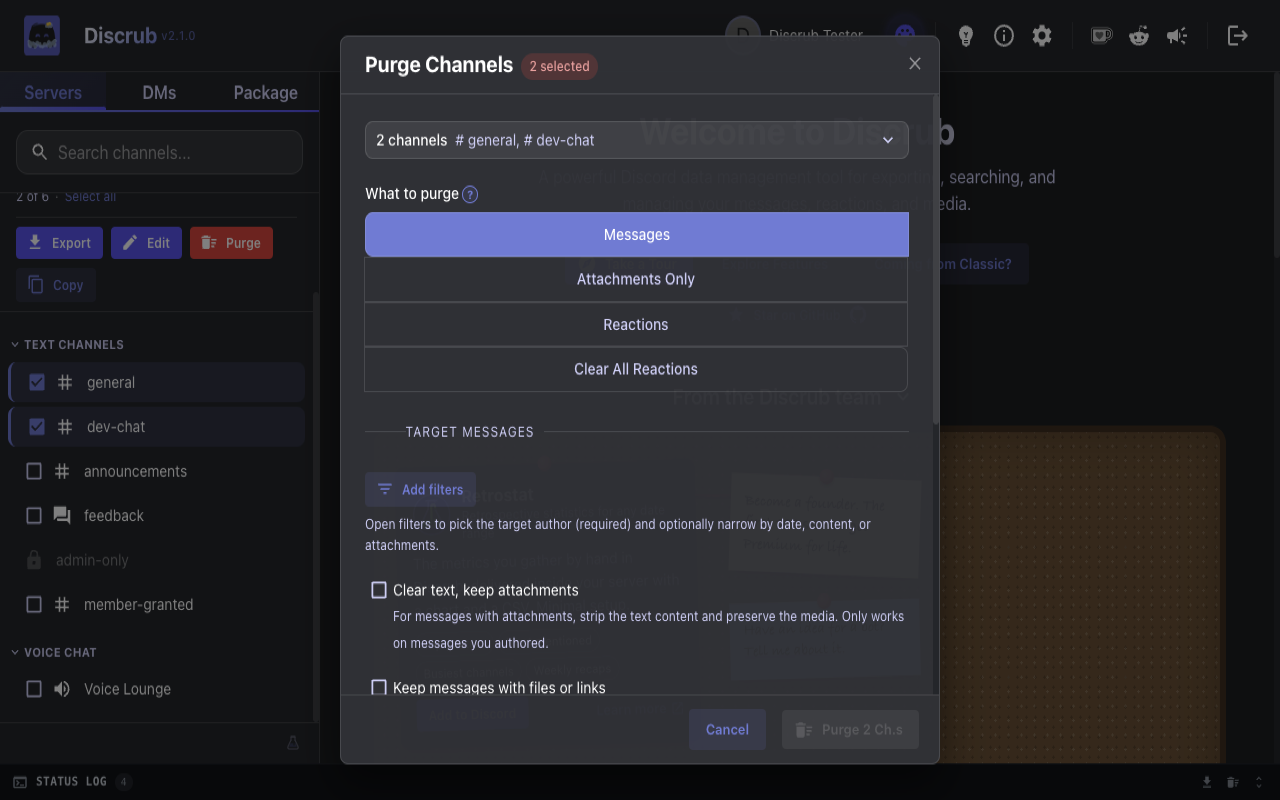The width and height of the screenshot is (1280, 800).
Task: Click the forum icon beside feedback
Action: click(62, 516)
